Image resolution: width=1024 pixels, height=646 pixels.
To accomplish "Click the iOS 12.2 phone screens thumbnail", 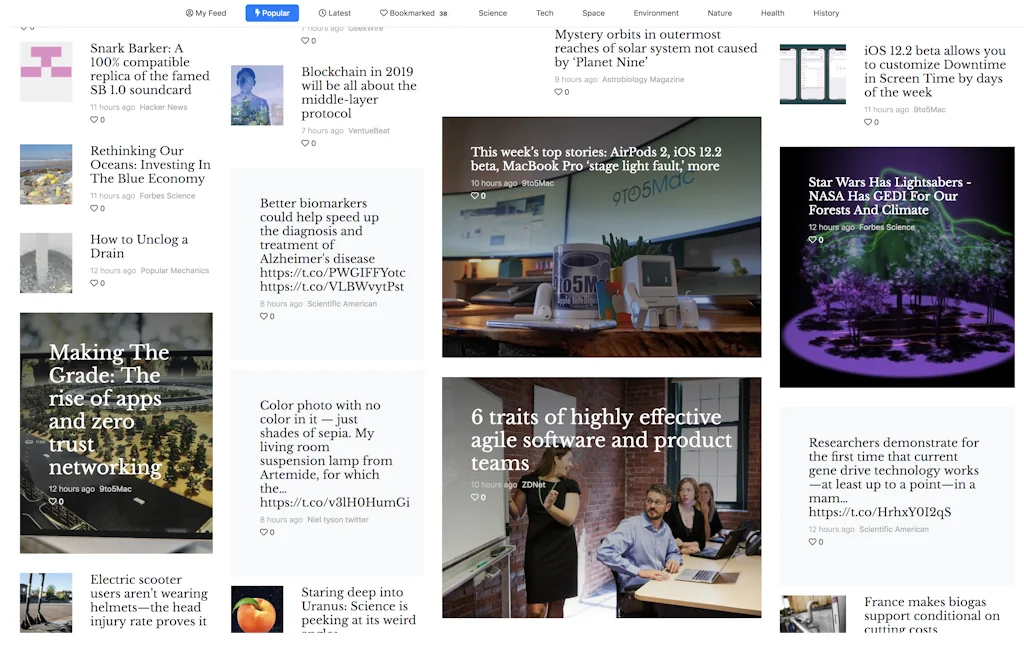I will click(x=812, y=74).
